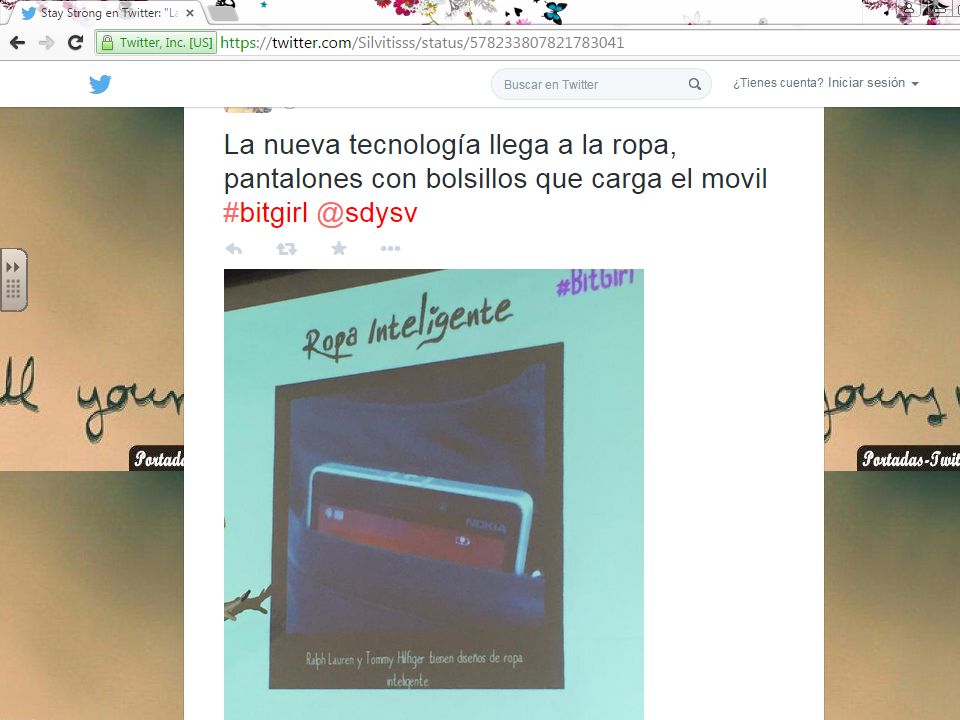
Task: Reload the page with the refresh icon
Action: tap(75, 42)
